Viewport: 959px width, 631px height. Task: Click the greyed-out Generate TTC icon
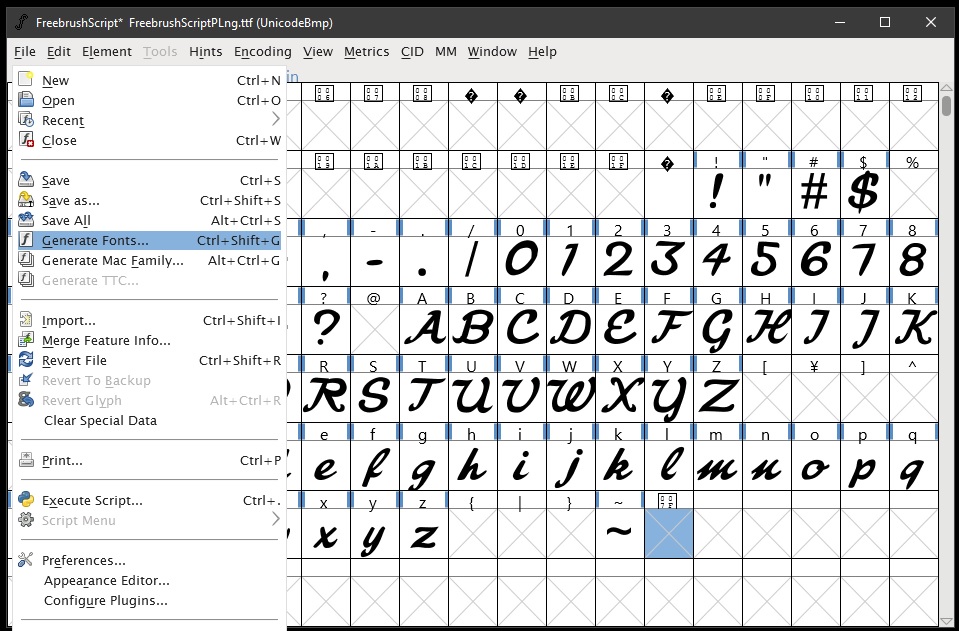(26, 280)
